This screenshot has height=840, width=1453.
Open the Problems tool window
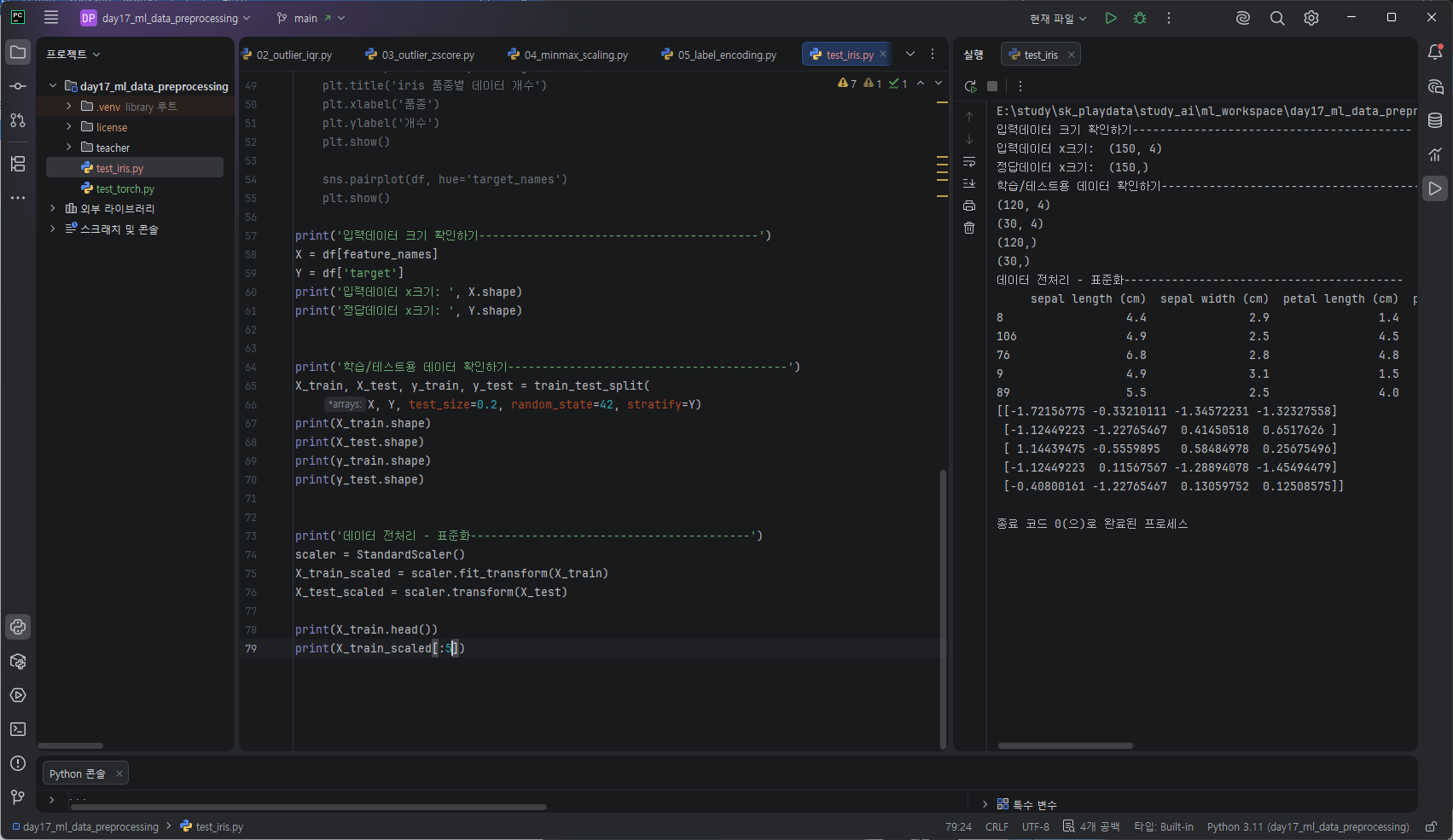[18, 763]
